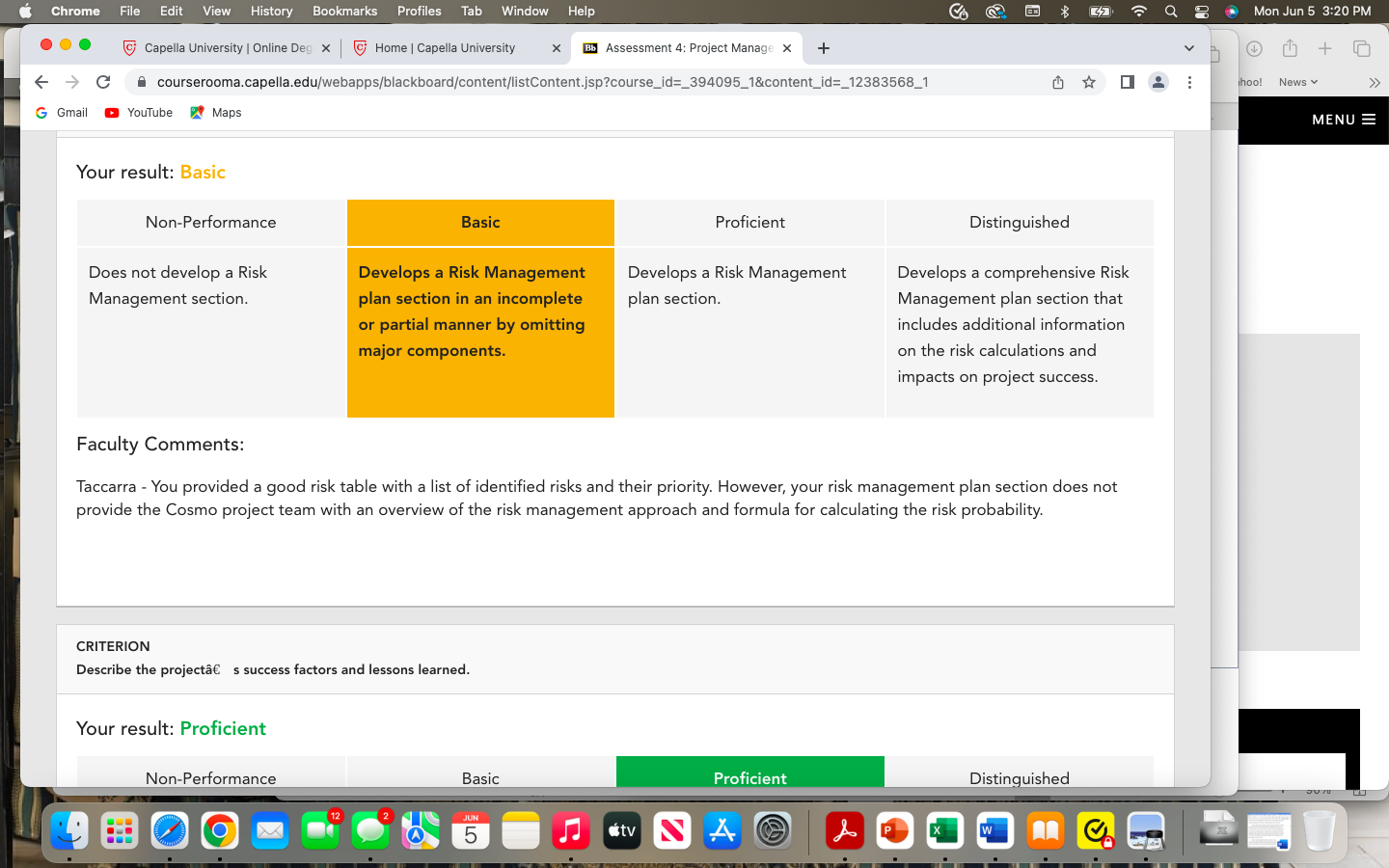
Task: Open the View menu
Action: pyautogui.click(x=217, y=11)
